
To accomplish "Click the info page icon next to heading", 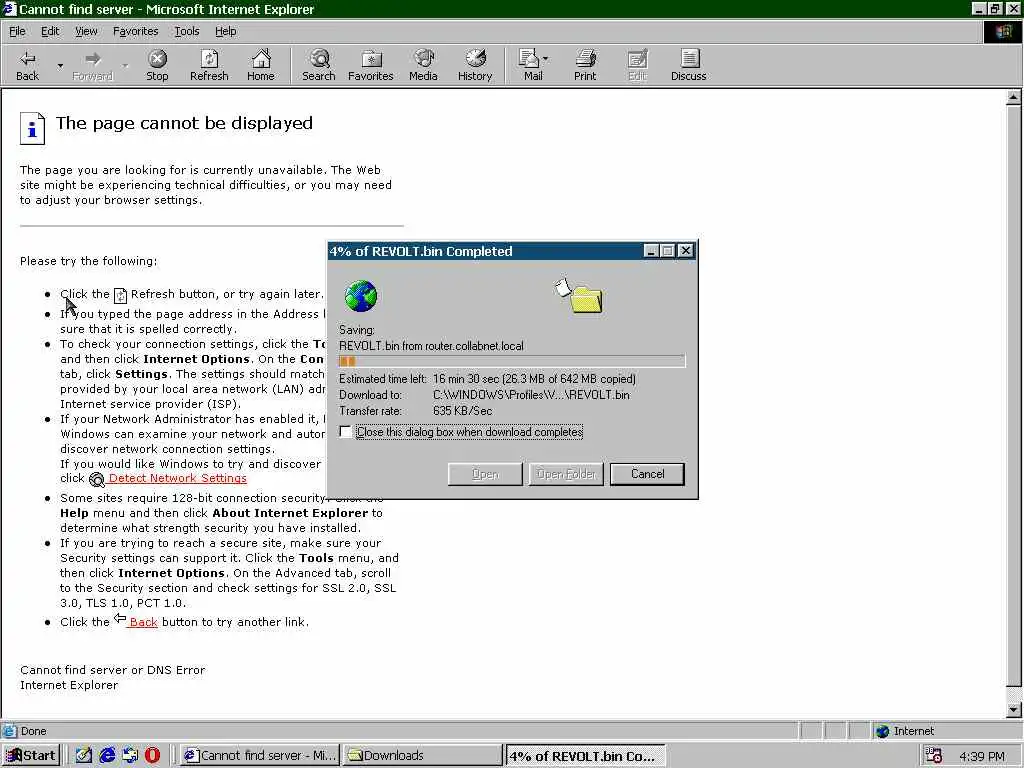I will click(x=33, y=127).
